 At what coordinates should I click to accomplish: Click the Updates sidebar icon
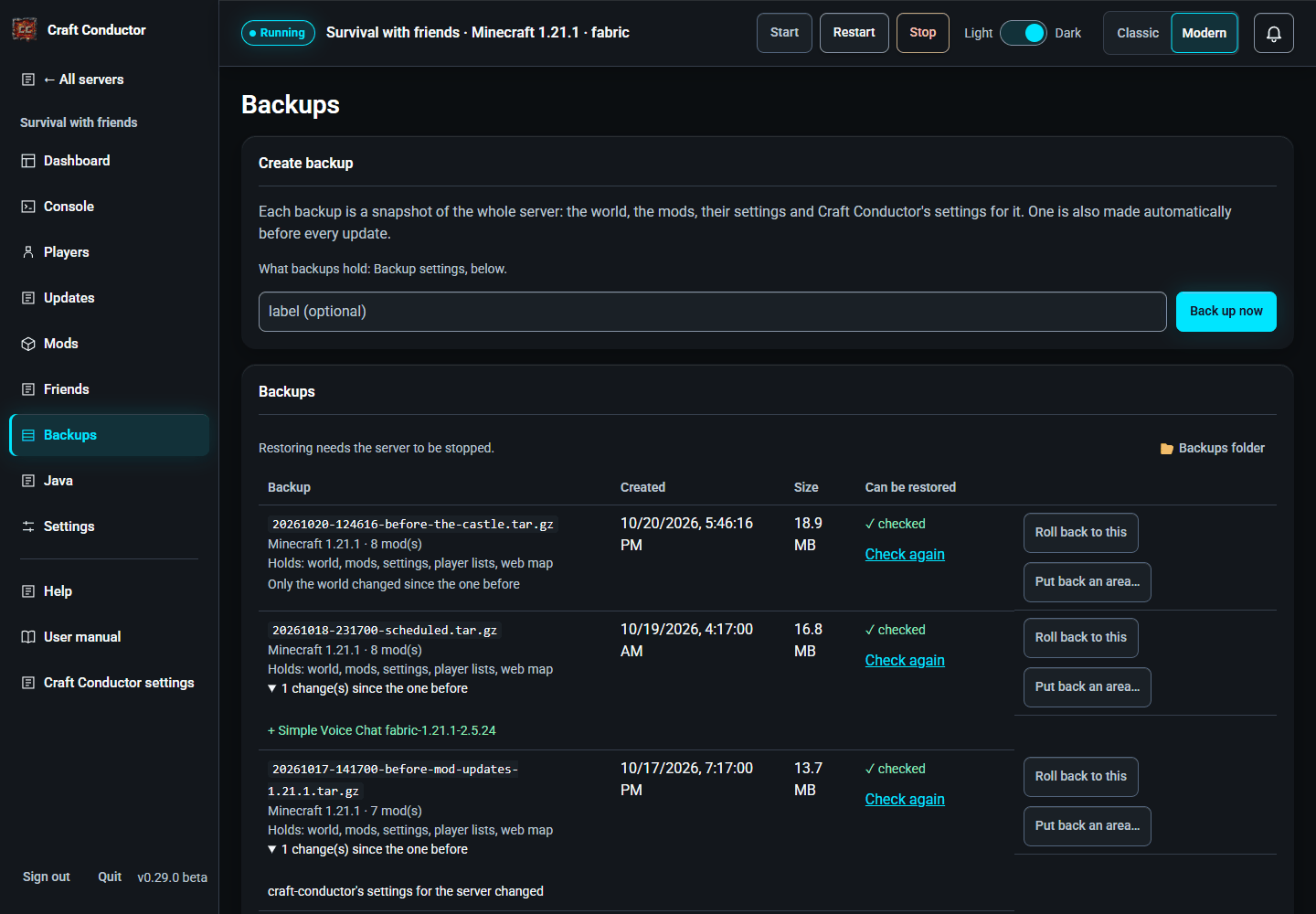click(28, 298)
